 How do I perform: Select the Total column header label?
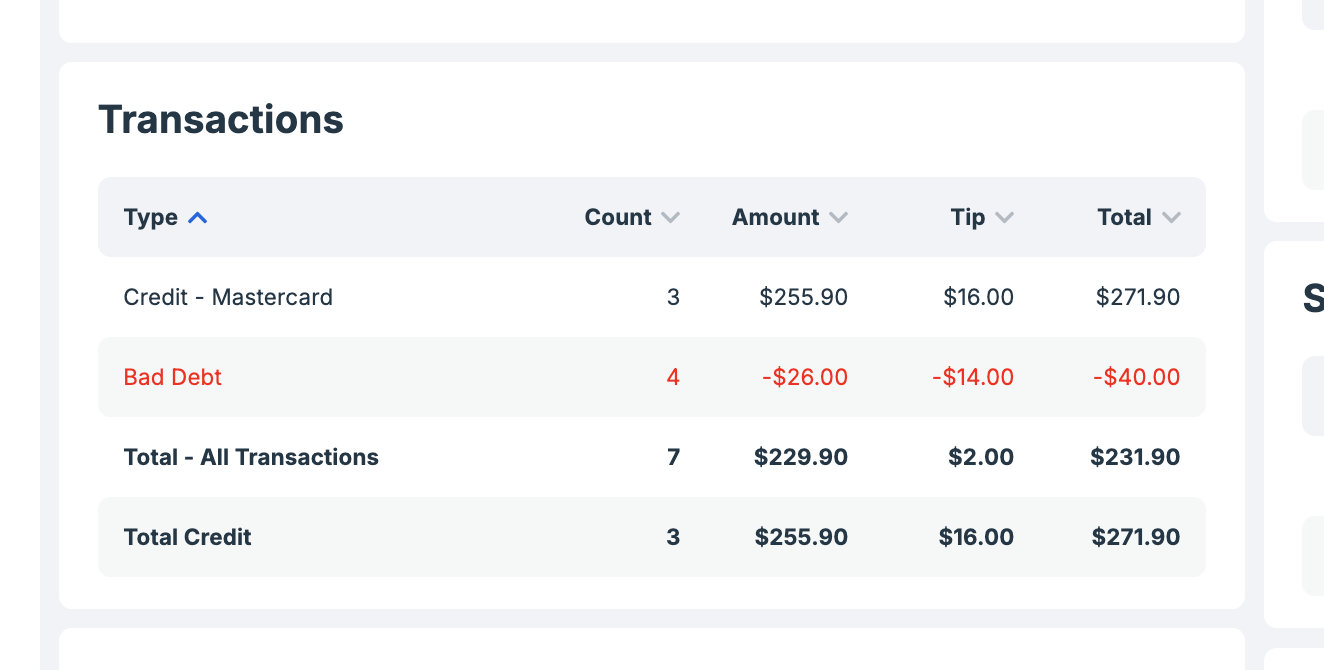coord(1124,217)
